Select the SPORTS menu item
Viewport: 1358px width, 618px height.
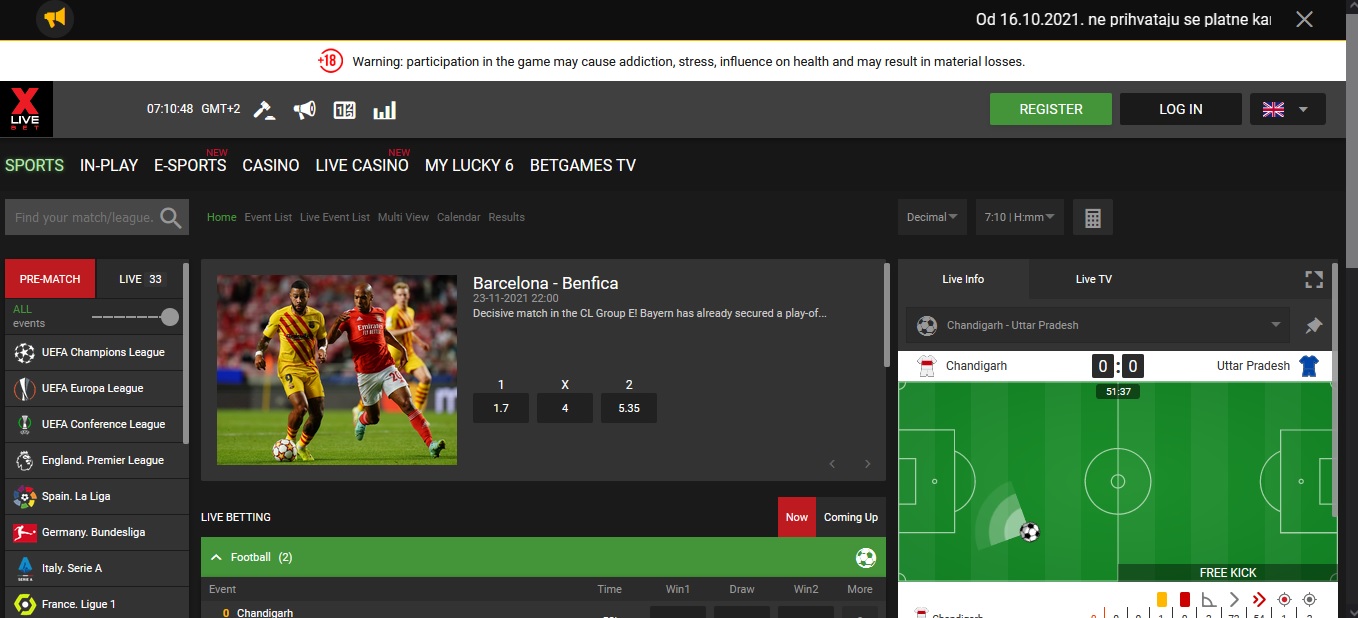click(34, 165)
